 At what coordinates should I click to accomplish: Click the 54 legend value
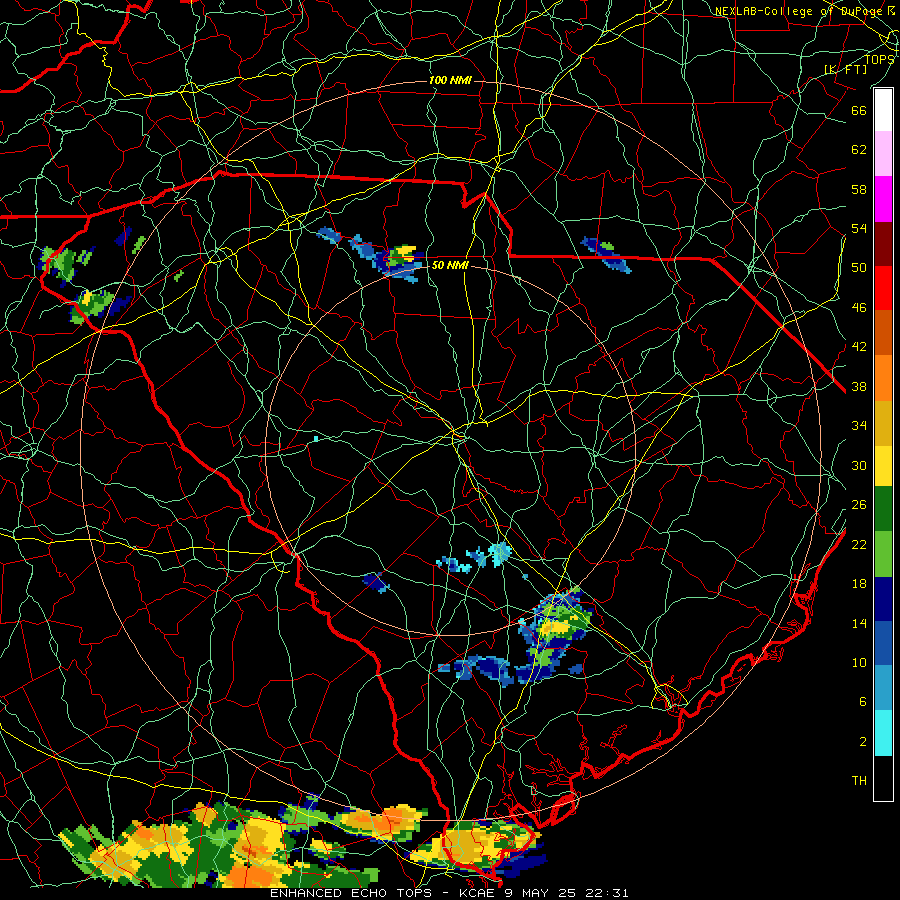tap(859, 228)
